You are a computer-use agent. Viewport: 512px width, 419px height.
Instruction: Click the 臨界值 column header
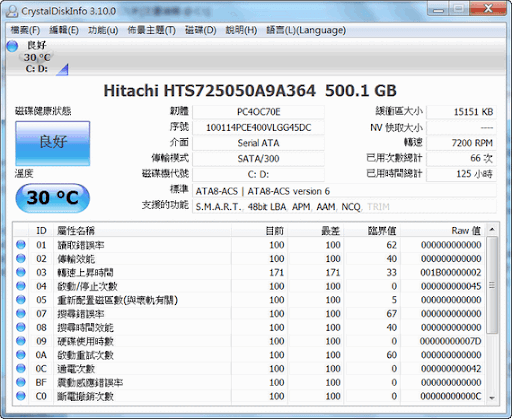pyautogui.click(x=372, y=230)
